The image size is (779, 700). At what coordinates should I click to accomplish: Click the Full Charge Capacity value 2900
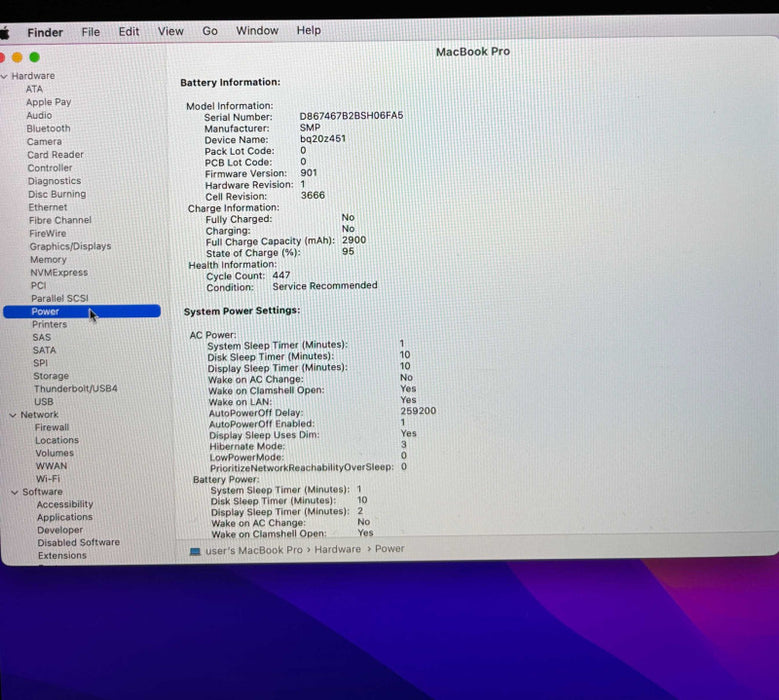[x=354, y=240]
